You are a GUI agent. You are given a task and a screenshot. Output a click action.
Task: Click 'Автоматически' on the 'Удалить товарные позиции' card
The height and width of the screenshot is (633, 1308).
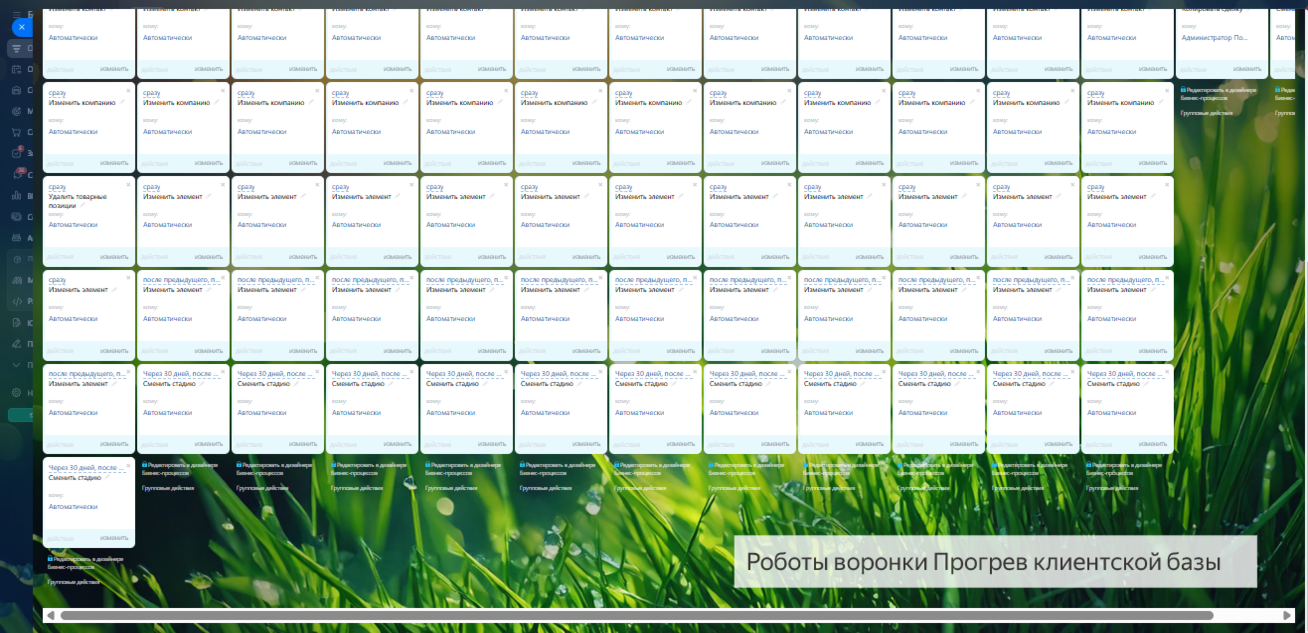(x=73, y=224)
